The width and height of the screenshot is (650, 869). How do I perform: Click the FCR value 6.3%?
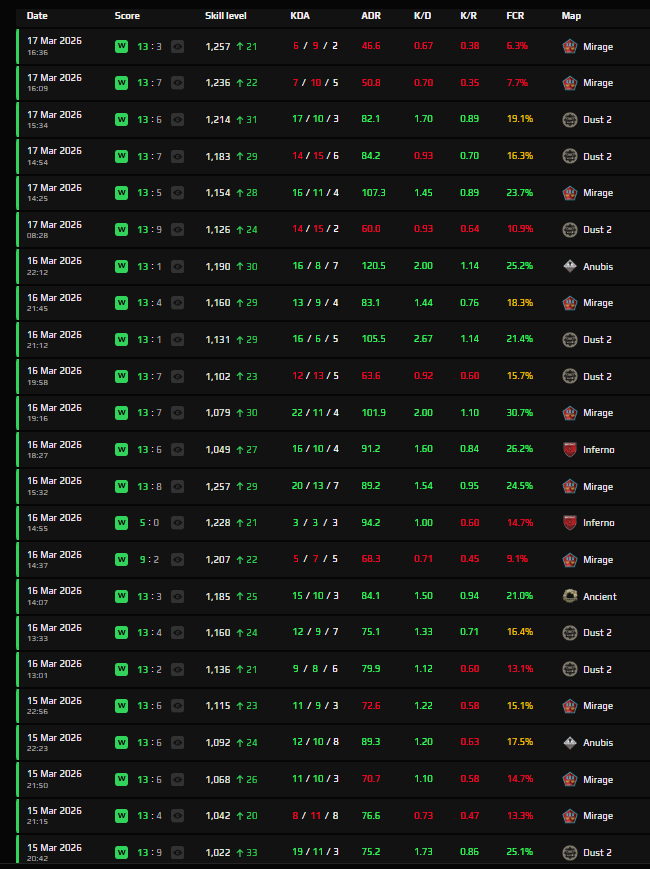coord(517,45)
